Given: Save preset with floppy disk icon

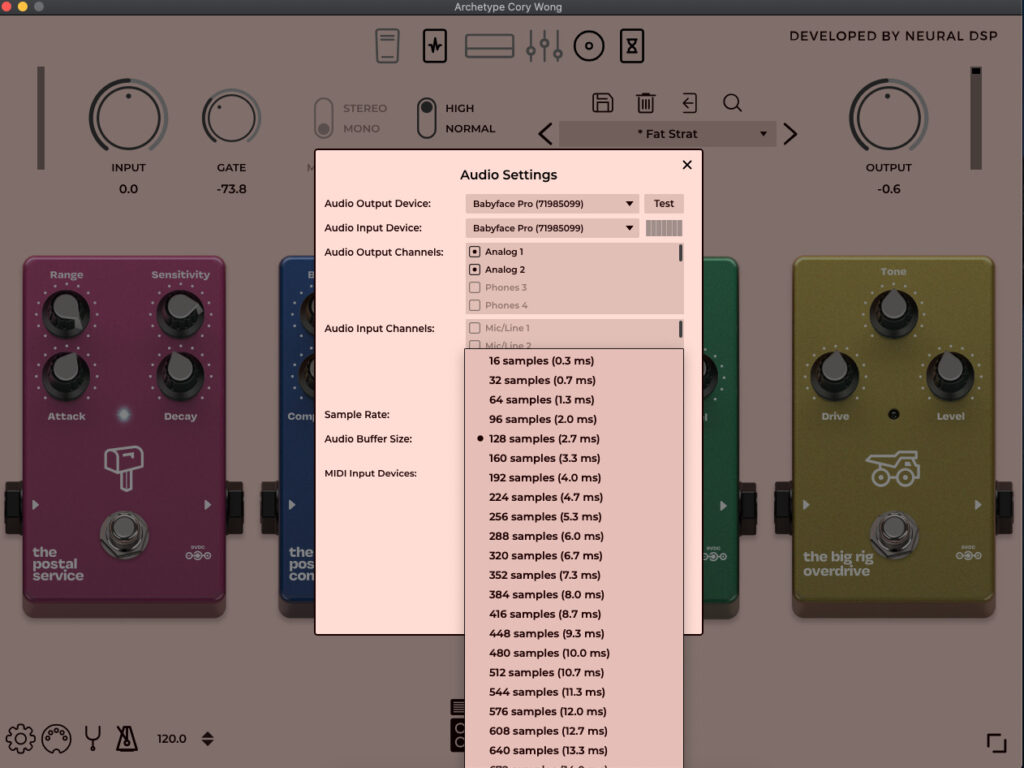Looking at the screenshot, I should [x=603, y=102].
